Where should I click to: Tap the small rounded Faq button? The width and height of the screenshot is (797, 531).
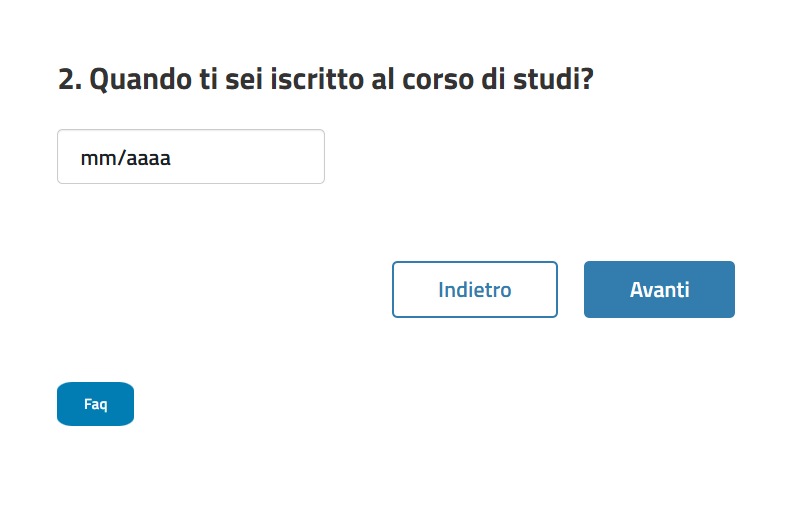(95, 404)
